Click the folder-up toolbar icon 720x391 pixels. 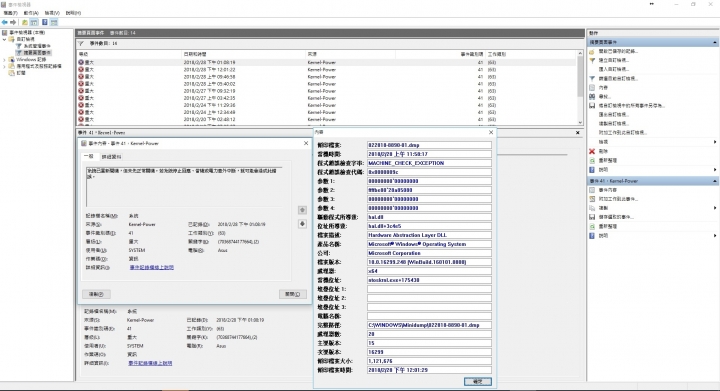(25, 22)
